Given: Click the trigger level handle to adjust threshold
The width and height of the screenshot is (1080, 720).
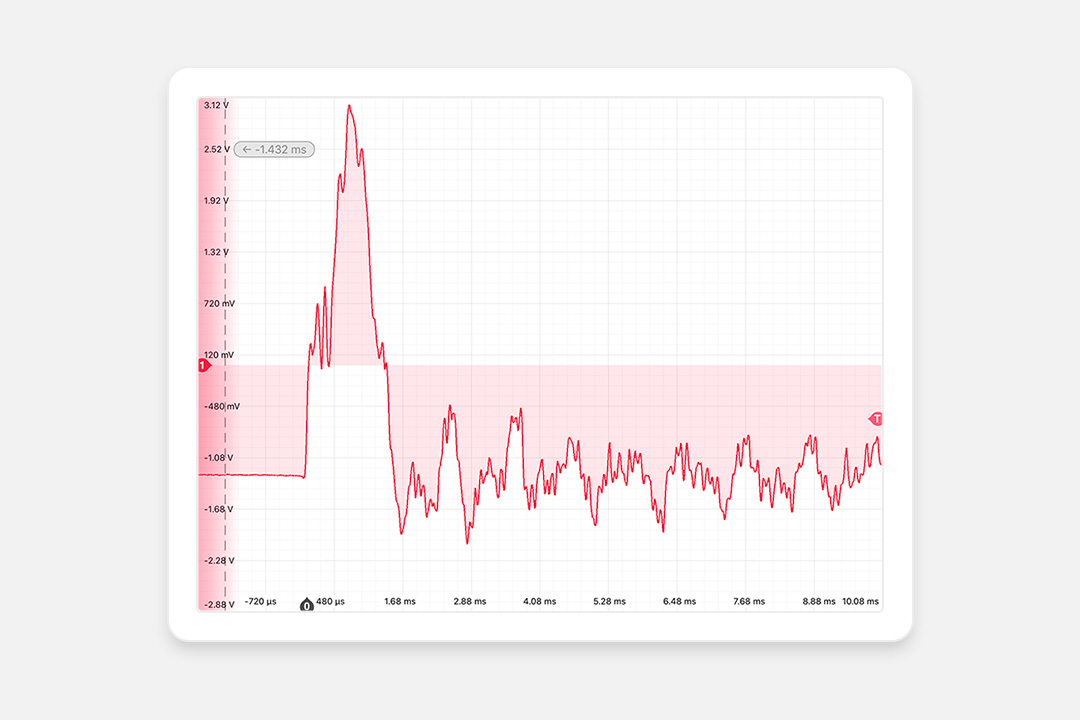Looking at the screenshot, I should click(x=877, y=420).
